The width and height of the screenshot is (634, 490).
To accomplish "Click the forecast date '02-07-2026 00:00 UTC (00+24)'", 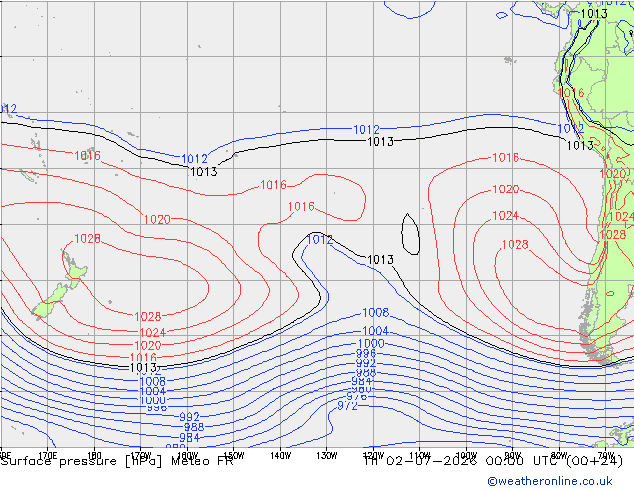I will pyautogui.click(x=504, y=461).
